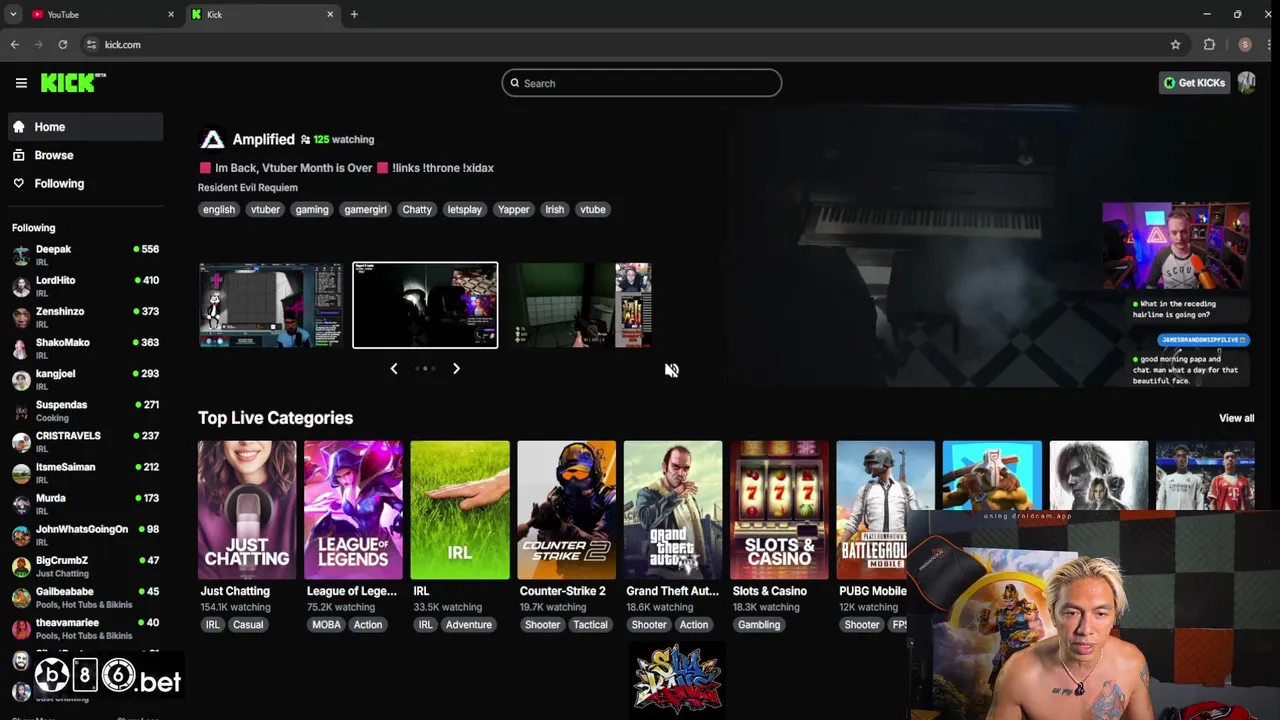
Task: Click the Yapper tag
Action: [514, 209]
